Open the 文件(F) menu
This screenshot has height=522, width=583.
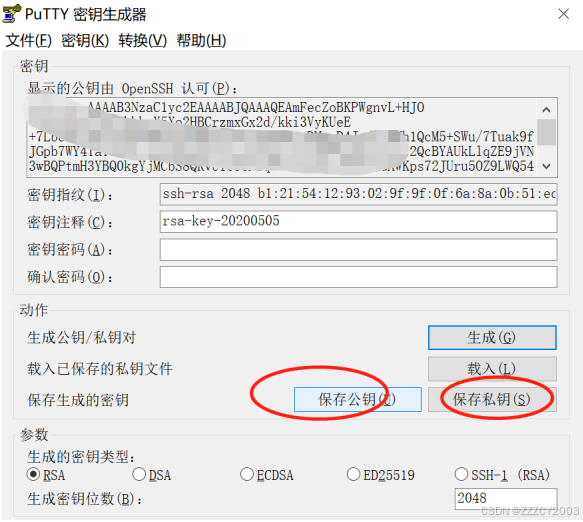[29, 40]
